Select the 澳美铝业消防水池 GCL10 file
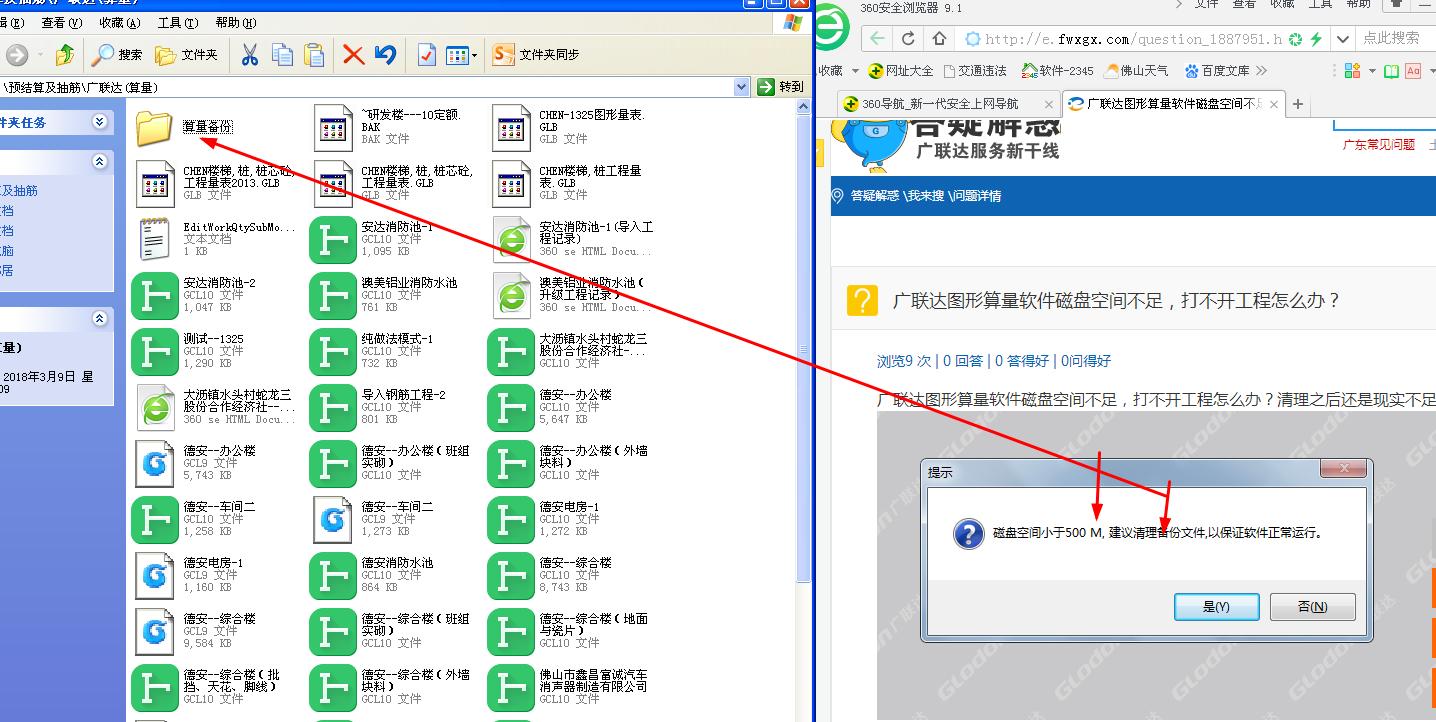Viewport: 1436px width, 722px height. 385,295
